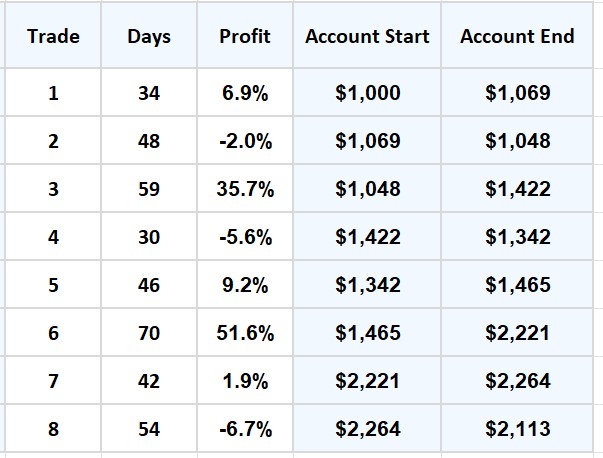The image size is (603, 458).
Task: Click the -5.6% profit cell
Action: [x=245, y=237]
